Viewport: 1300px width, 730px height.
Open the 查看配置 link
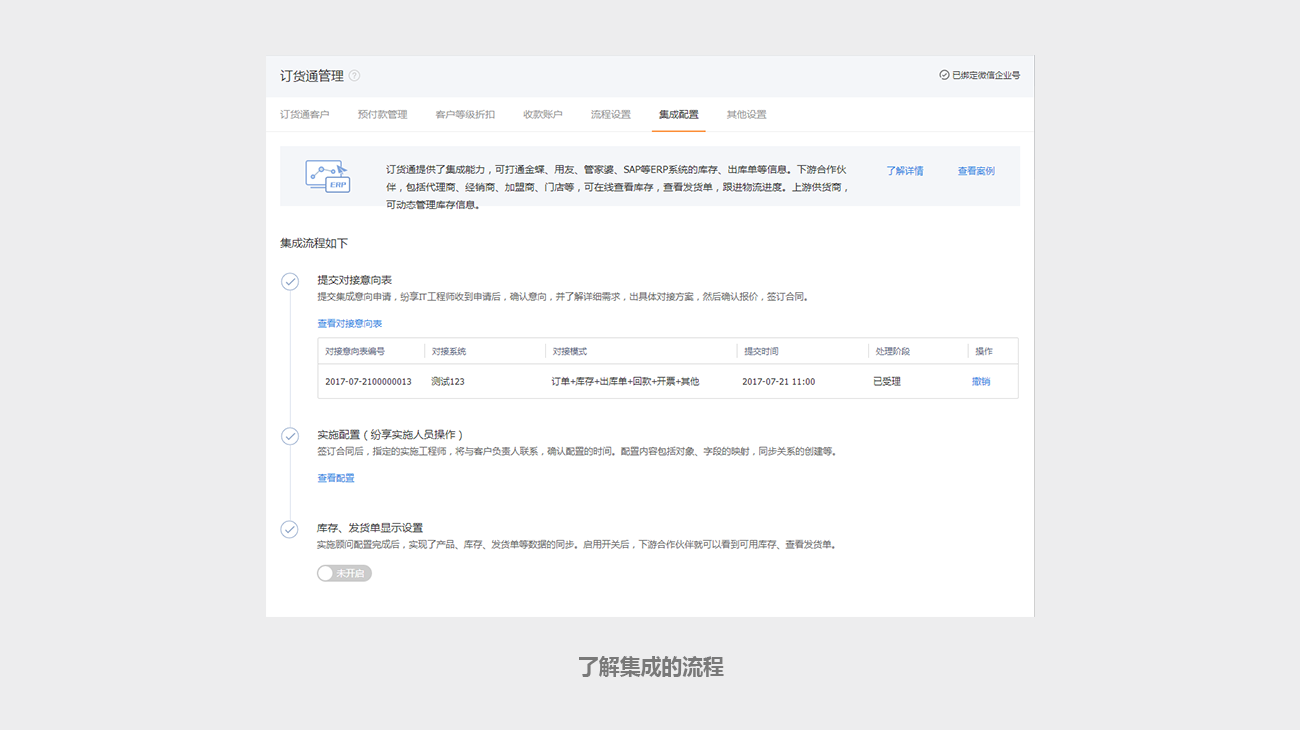coord(336,478)
